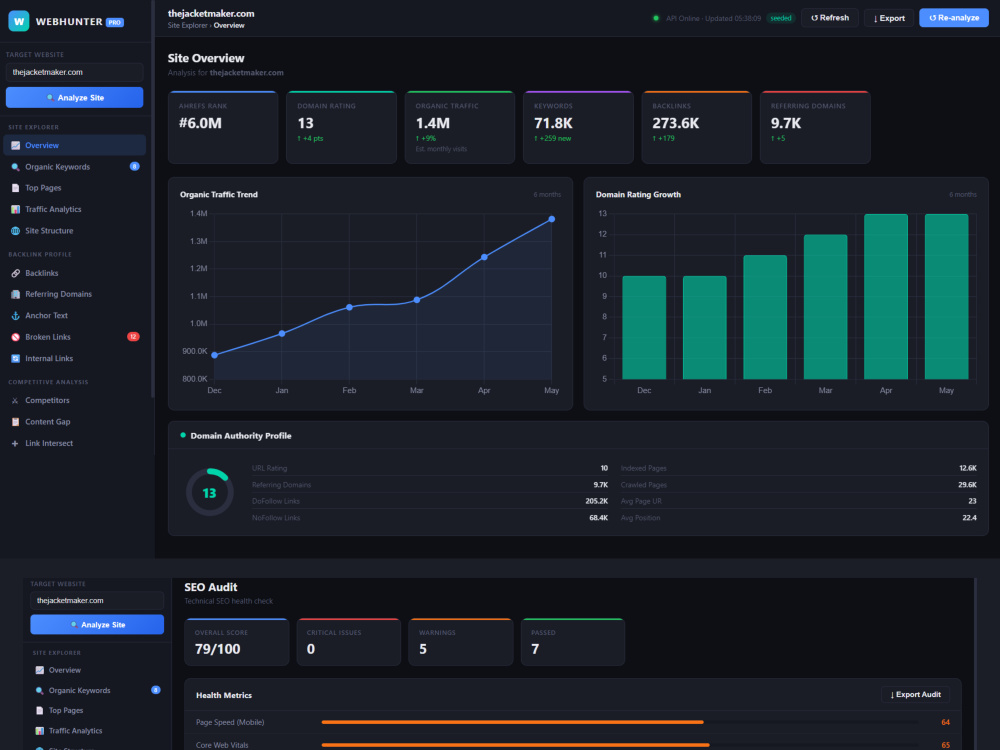Click the blue Re-analyze button
This screenshot has height=750, width=1000.
[954, 18]
